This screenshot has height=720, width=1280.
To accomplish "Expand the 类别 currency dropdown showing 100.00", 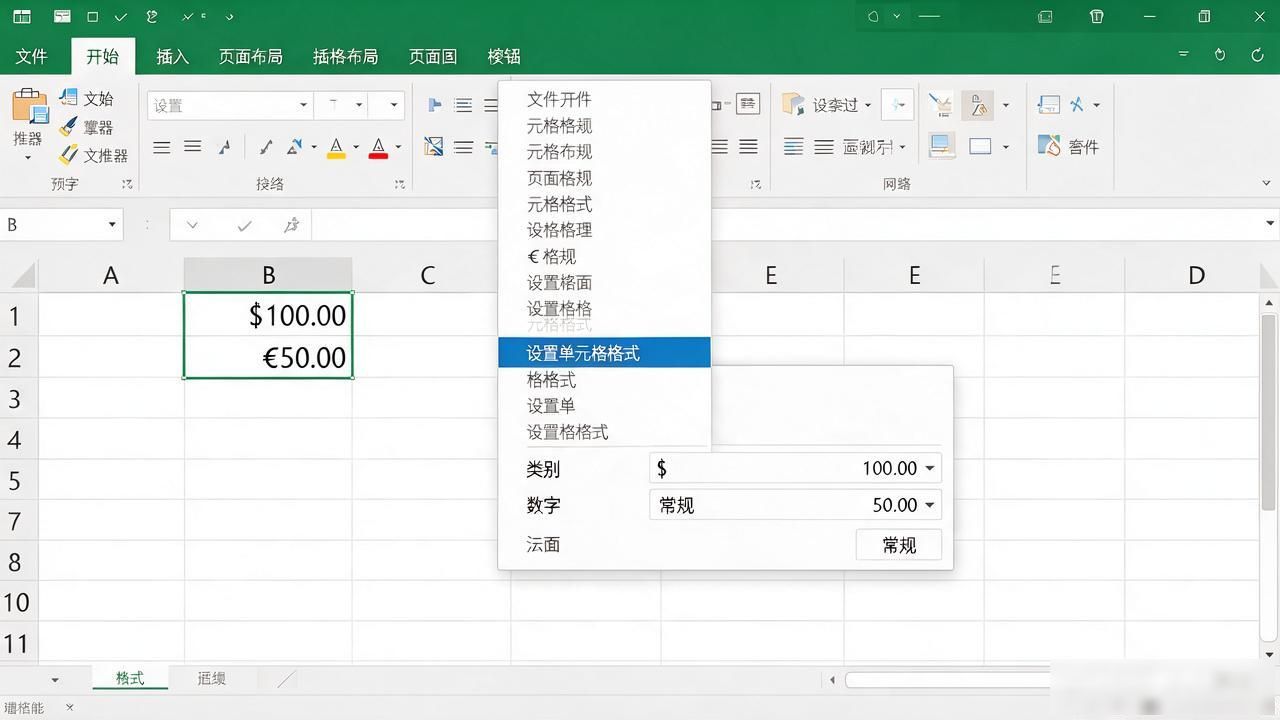I will tap(930, 468).
